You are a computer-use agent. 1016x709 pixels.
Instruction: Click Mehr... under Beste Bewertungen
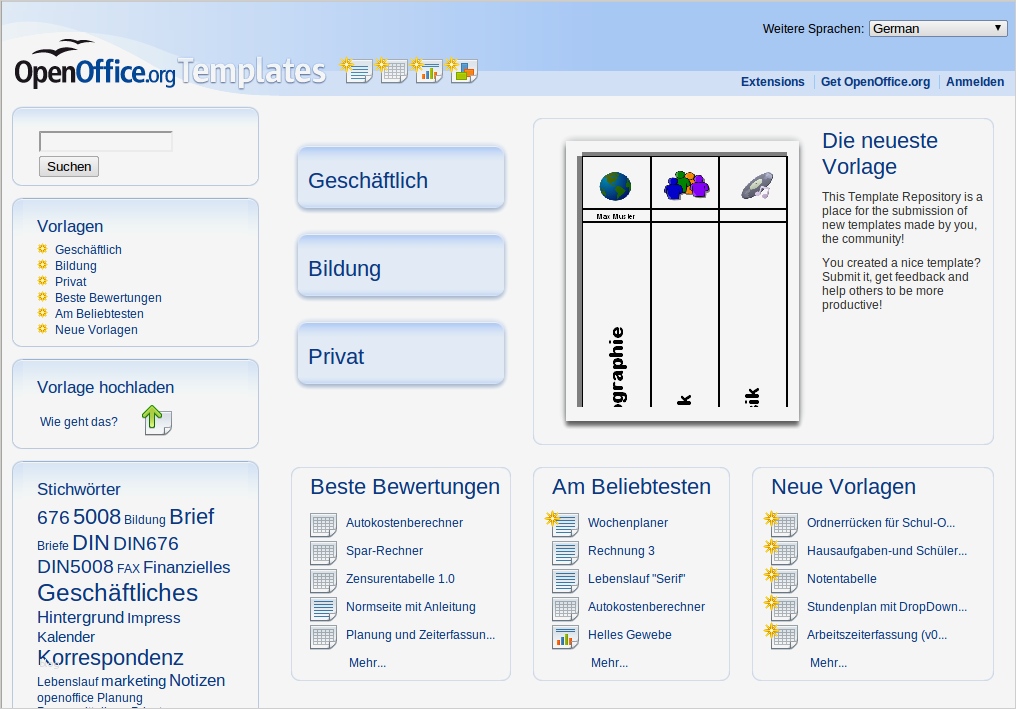click(x=367, y=662)
